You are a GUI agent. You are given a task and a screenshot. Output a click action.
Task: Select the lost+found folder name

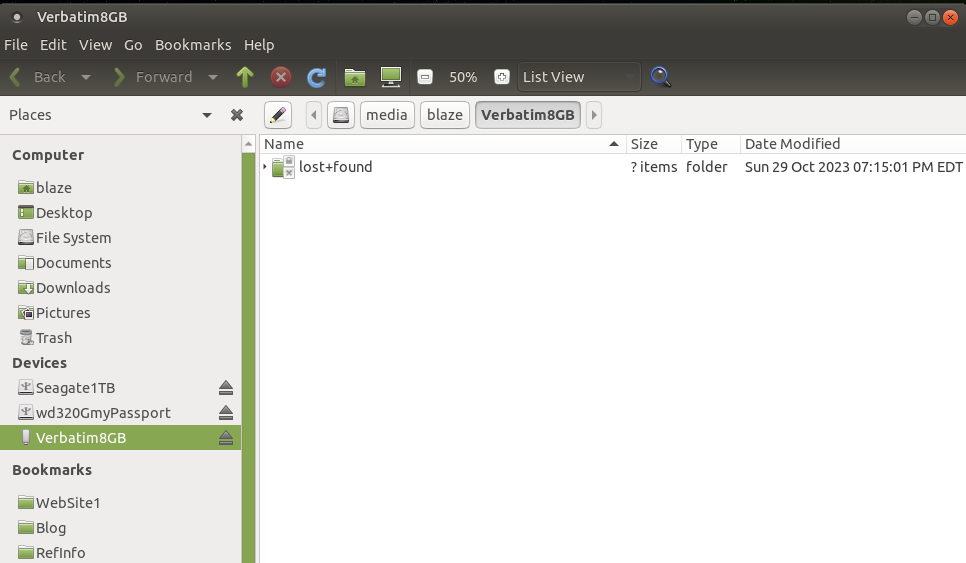point(336,167)
